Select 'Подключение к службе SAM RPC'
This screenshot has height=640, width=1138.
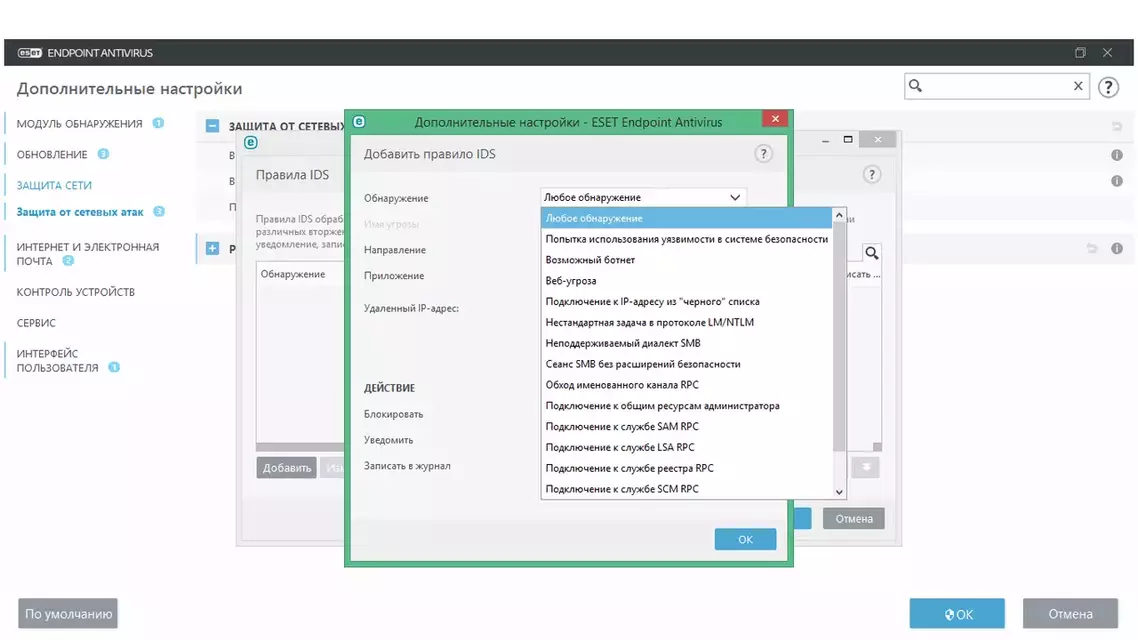pyautogui.click(x=687, y=427)
